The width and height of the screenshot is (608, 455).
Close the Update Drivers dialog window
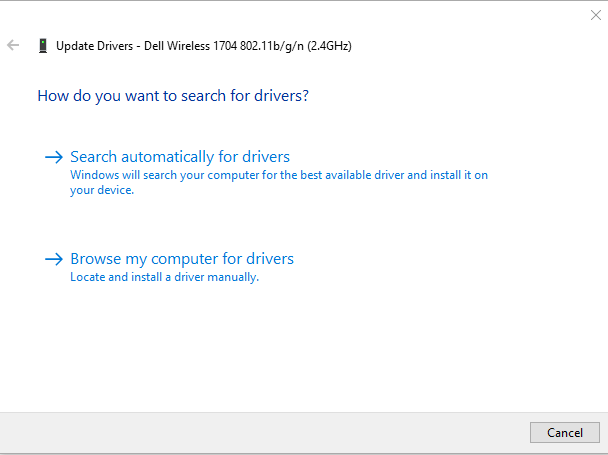596,15
